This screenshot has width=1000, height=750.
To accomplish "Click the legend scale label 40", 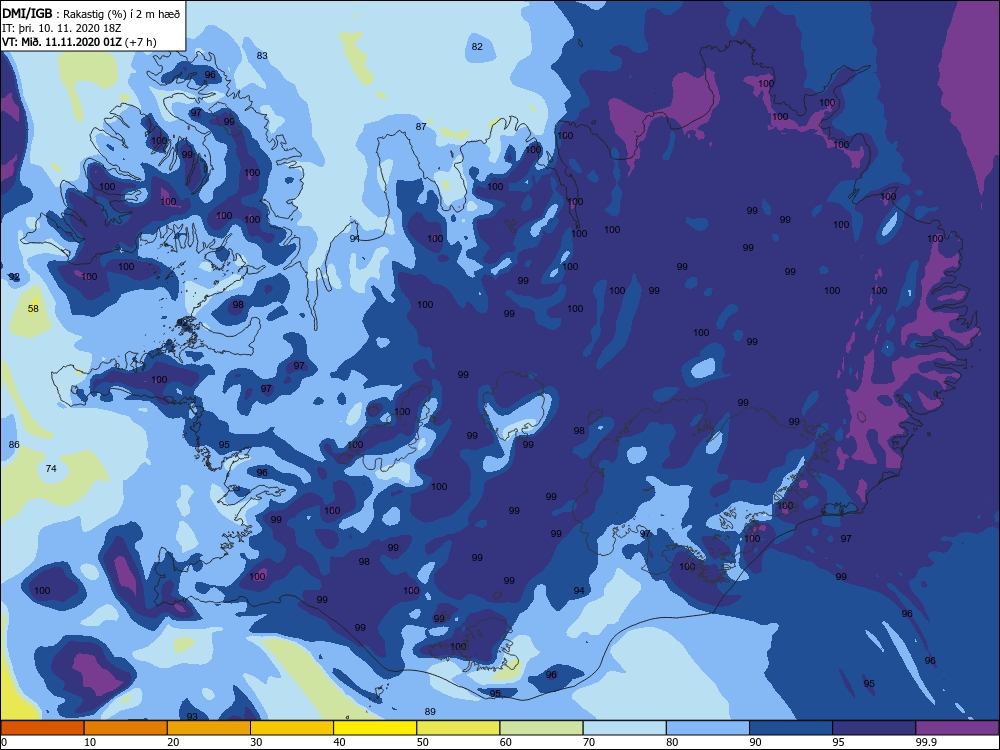I will [339, 742].
